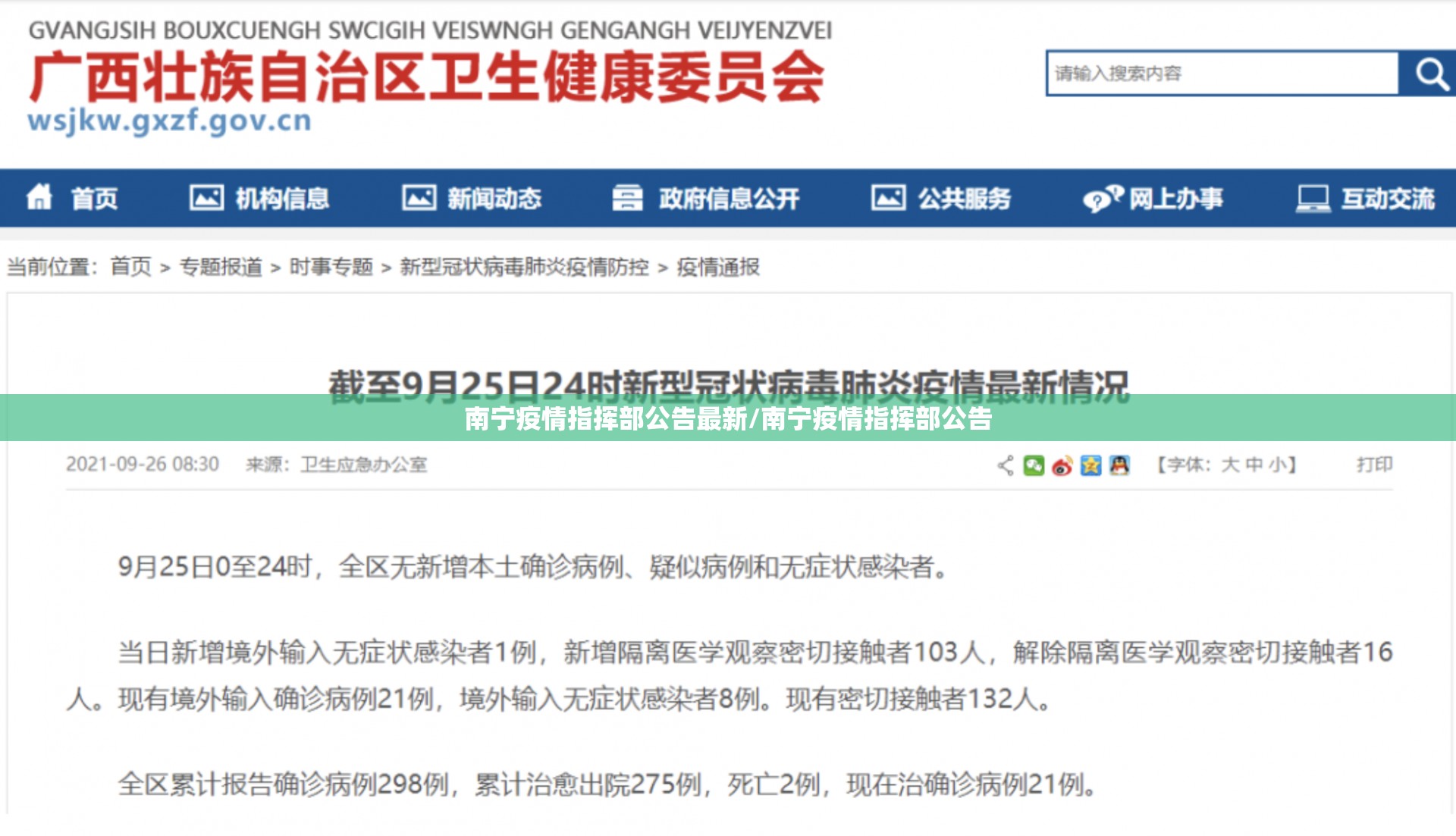The image size is (1456, 836).
Task: Set font size to 中 (medium)
Action: click(1254, 465)
